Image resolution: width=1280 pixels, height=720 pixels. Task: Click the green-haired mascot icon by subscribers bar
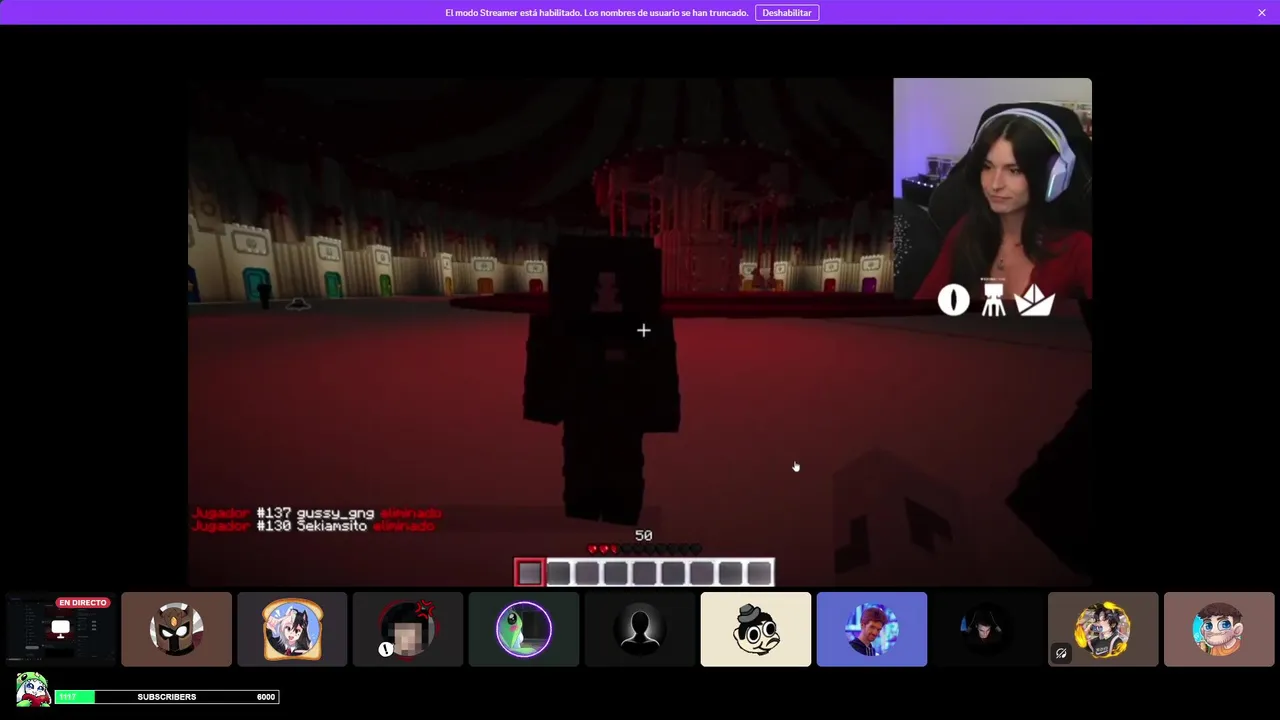(32, 689)
